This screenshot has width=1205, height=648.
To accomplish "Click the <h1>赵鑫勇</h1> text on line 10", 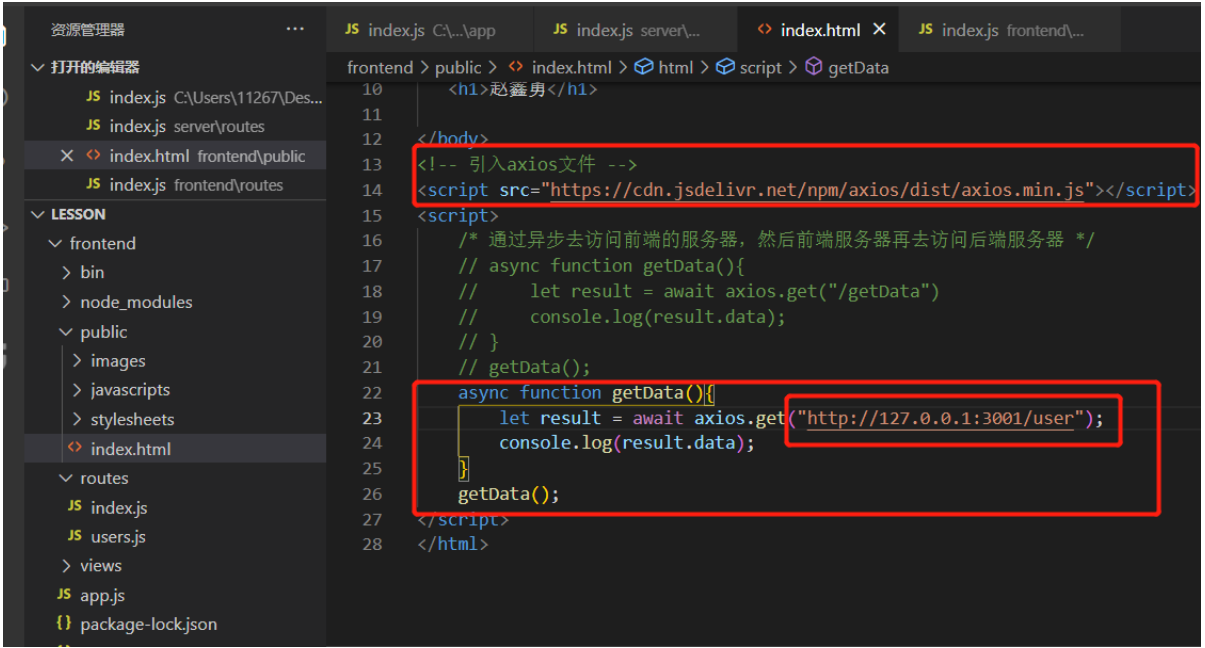I will (x=523, y=89).
